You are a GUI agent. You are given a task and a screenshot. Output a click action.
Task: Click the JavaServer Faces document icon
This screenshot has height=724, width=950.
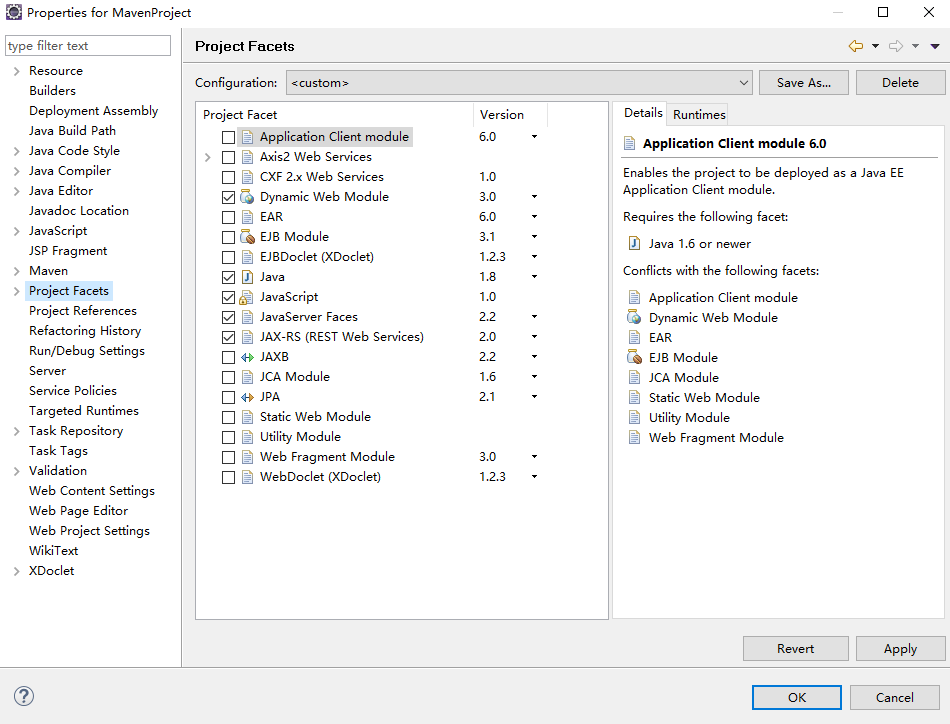coord(247,317)
